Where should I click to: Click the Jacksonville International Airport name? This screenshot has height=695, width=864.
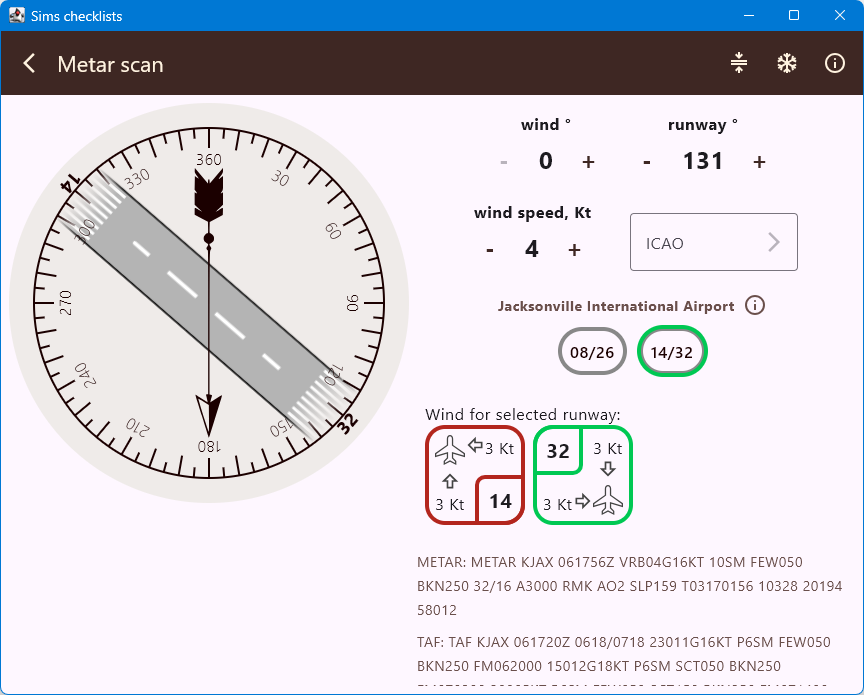(x=616, y=306)
